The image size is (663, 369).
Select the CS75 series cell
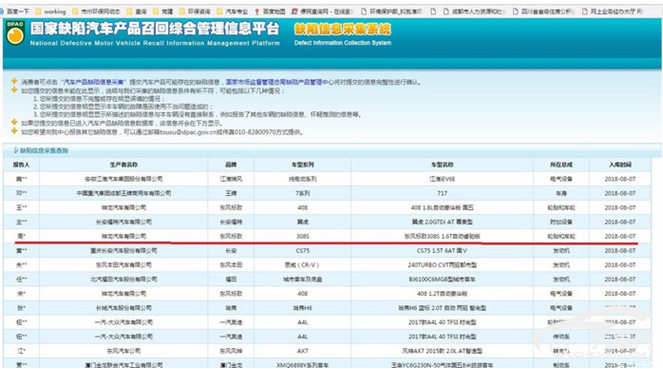[302, 251]
